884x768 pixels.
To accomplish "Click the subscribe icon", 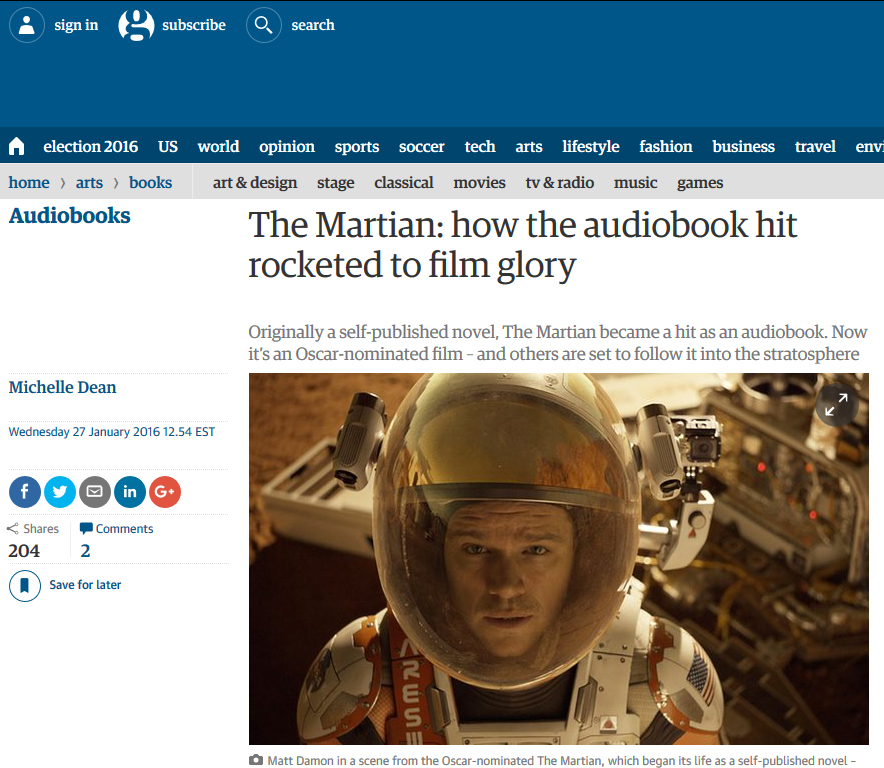I will click(x=136, y=25).
